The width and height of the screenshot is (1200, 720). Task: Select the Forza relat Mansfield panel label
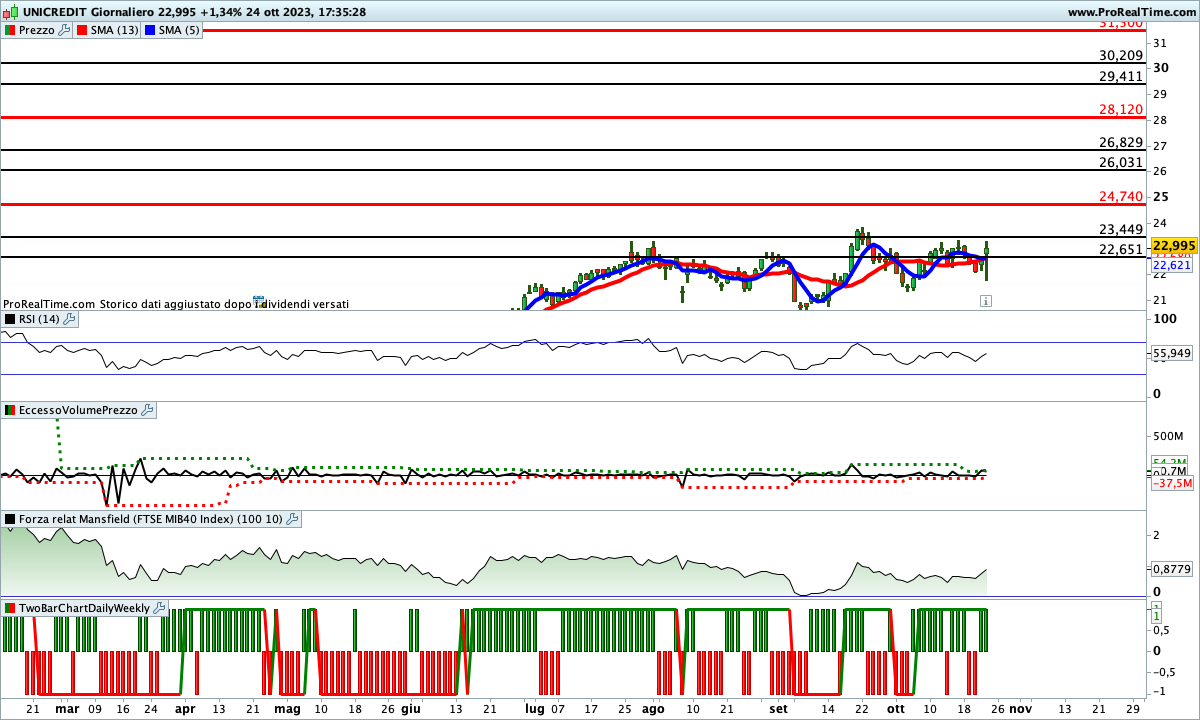[151, 519]
